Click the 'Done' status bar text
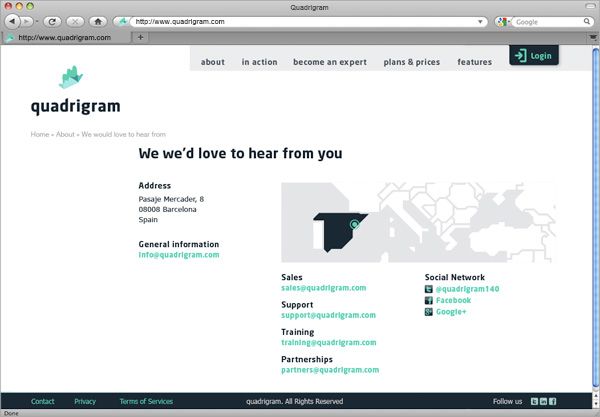Image resolution: width=600 pixels, height=417 pixels. click(11, 413)
